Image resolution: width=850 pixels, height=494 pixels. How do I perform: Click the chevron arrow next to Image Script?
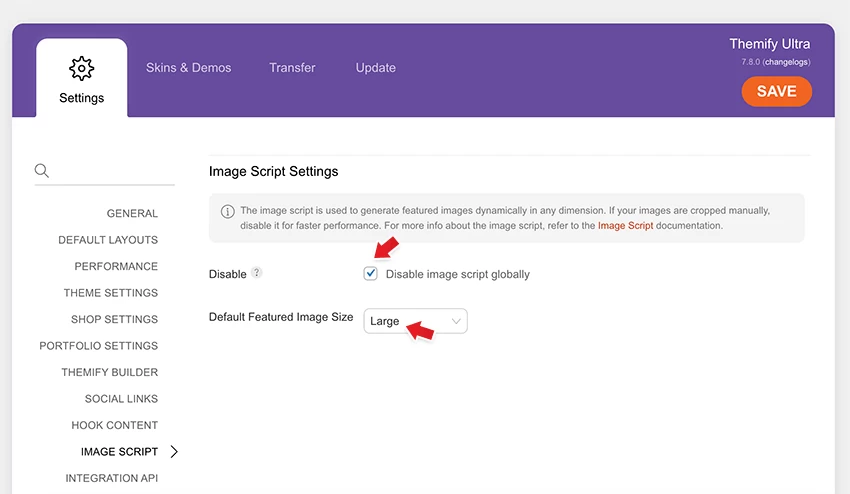[174, 452]
